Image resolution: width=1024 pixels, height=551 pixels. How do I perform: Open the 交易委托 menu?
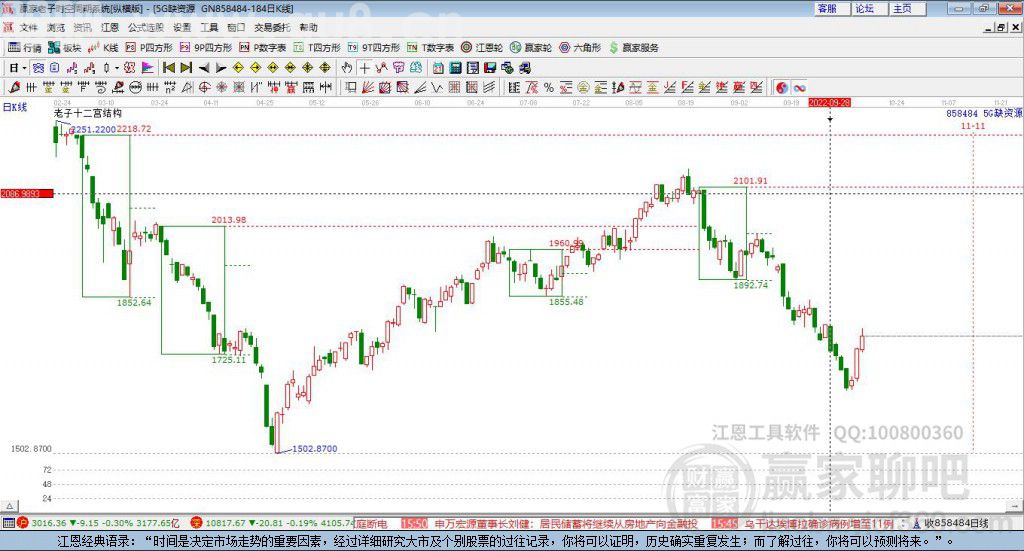coord(272,27)
